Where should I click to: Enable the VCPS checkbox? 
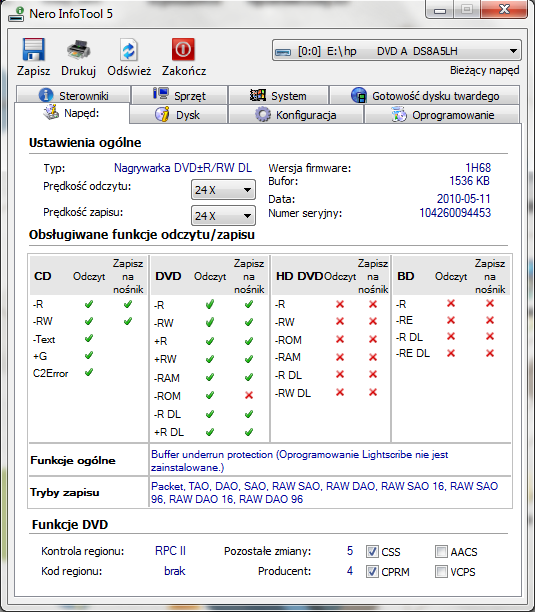point(441,572)
